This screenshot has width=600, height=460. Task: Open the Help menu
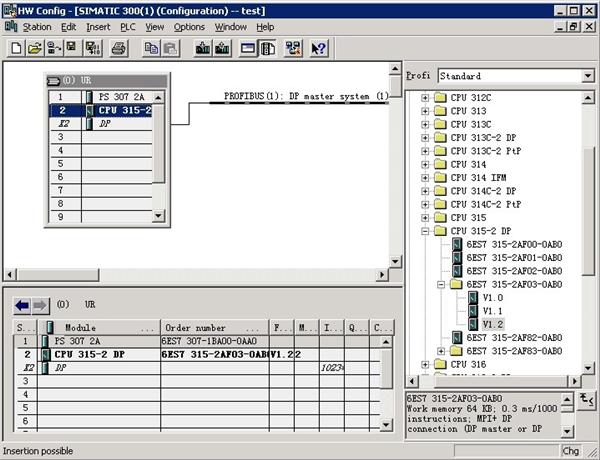pos(265,27)
